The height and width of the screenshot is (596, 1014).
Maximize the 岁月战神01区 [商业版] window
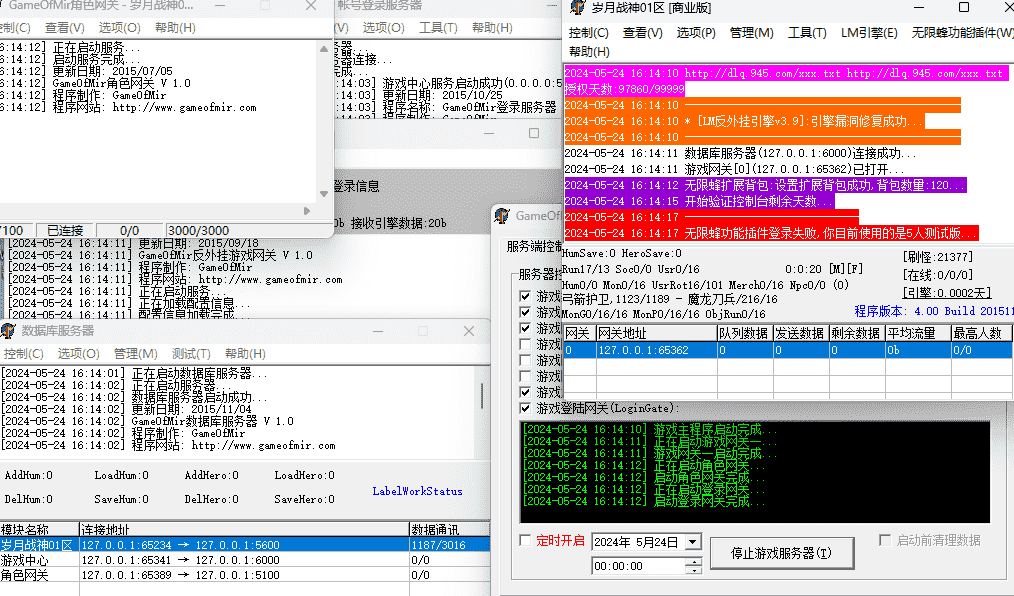click(x=964, y=8)
